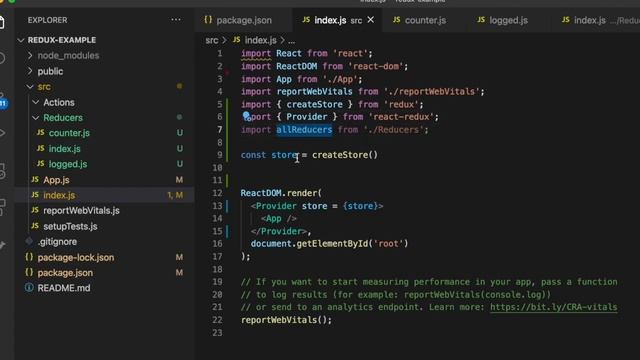Click the 'U' status badge next to counter.js
The image size is (640, 360).
pyautogui.click(x=180, y=133)
